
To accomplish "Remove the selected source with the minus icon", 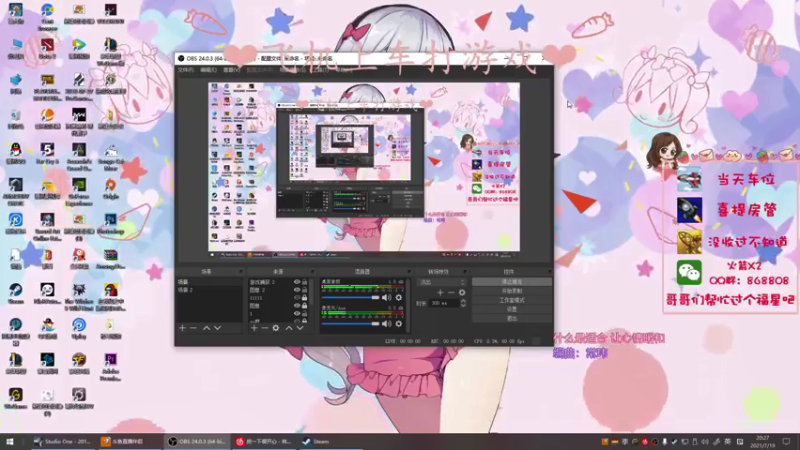I will point(264,328).
